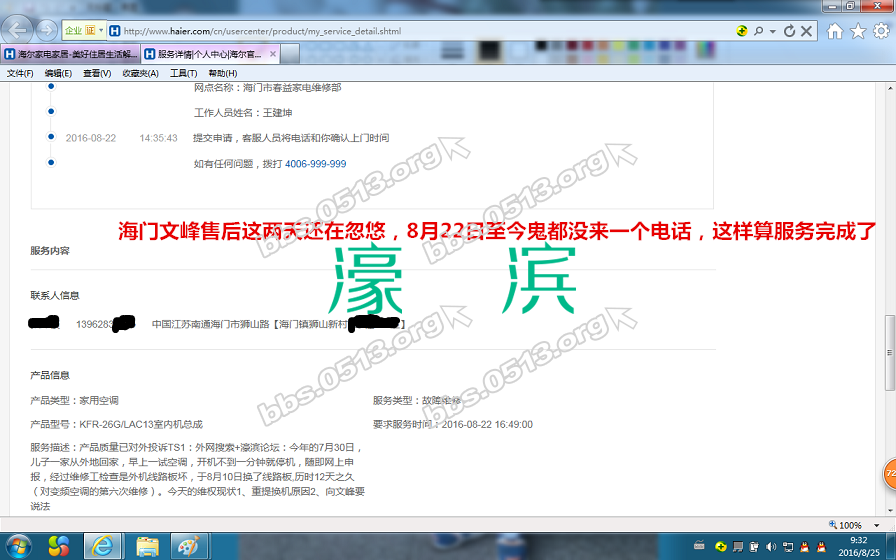896x560 pixels.
Task: Click the 4006-999-999 phone link
Action: (315, 164)
